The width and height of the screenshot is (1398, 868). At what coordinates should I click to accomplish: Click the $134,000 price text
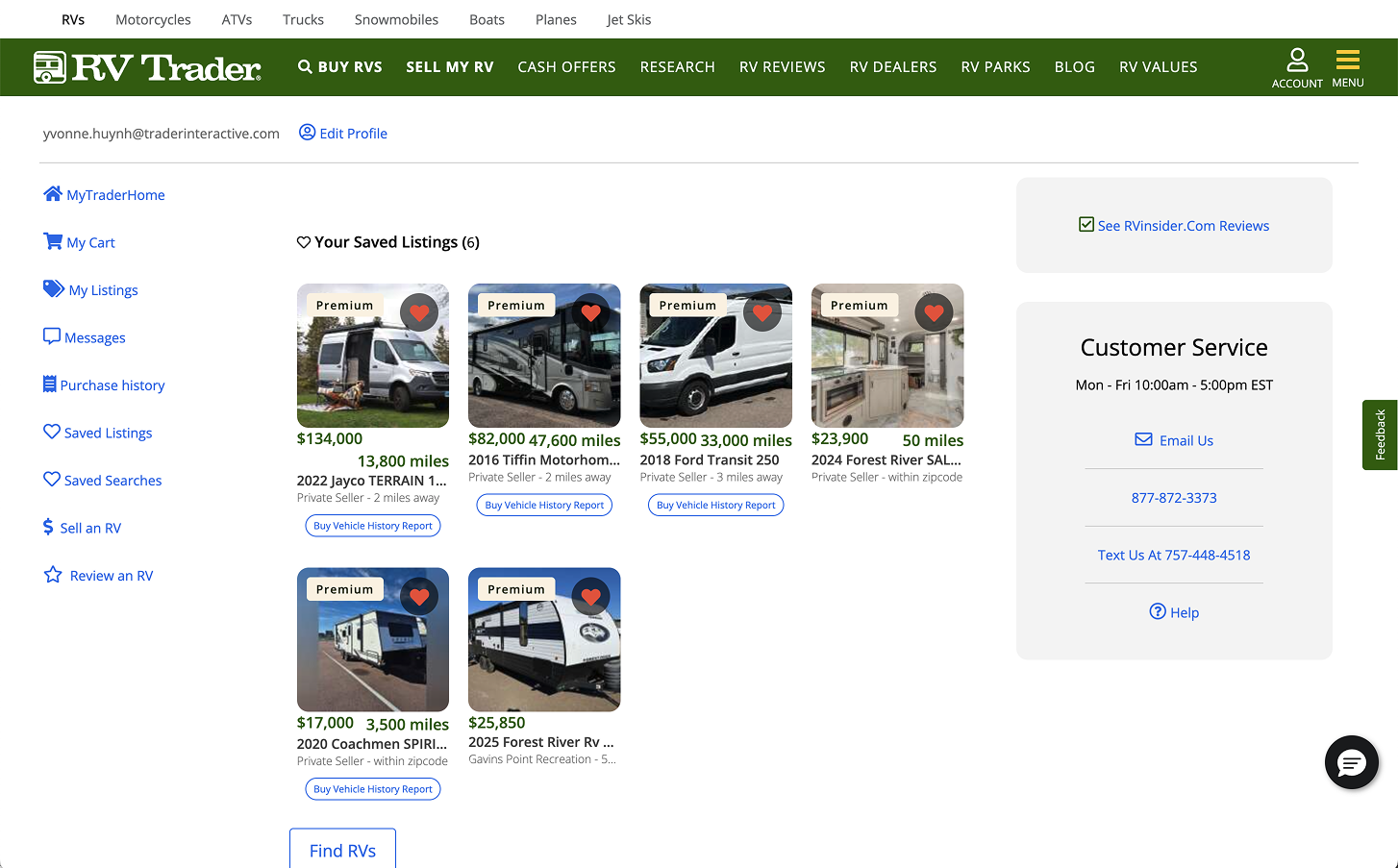click(x=330, y=438)
